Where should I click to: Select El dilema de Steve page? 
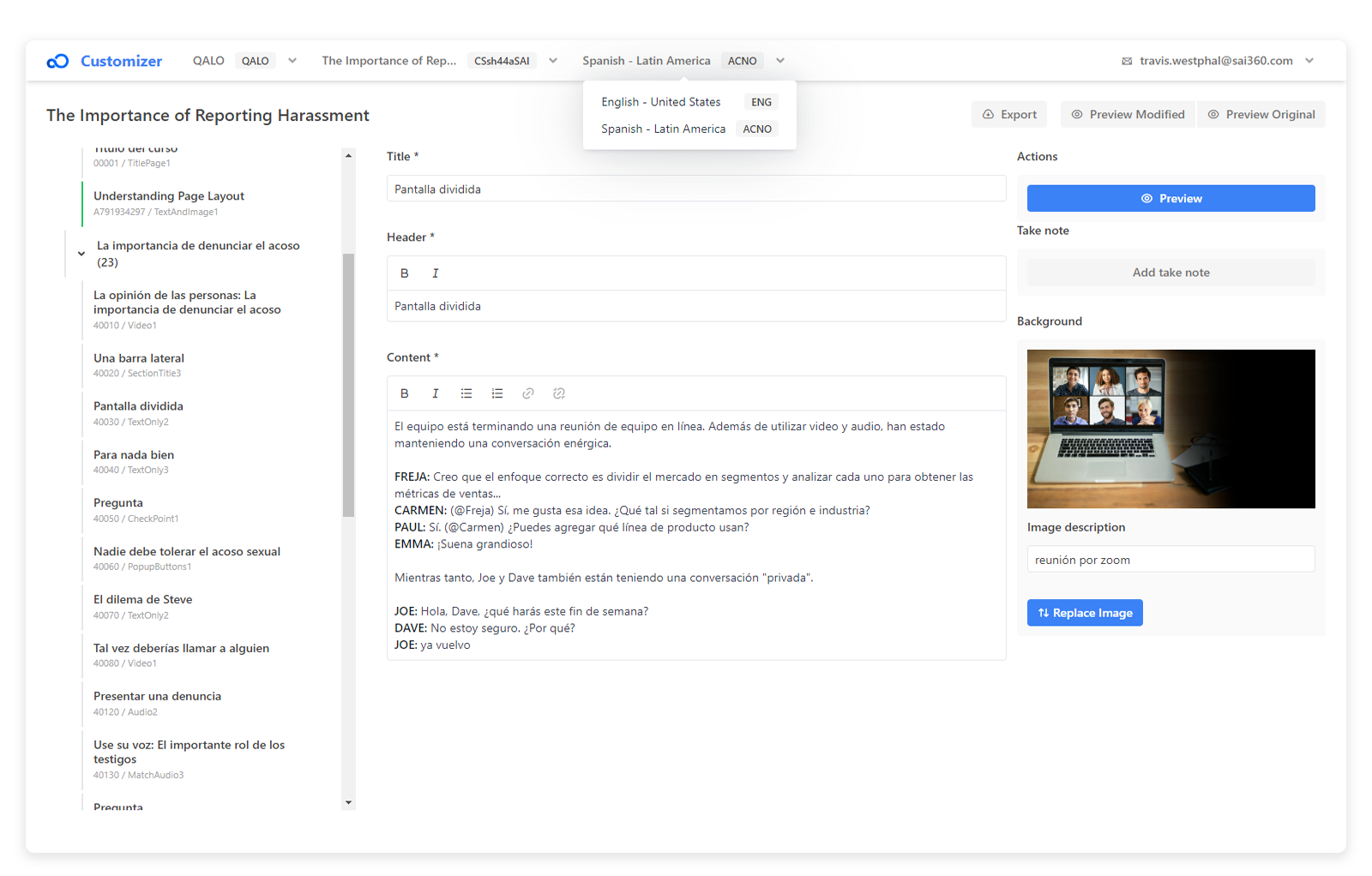(x=206, y=607)
